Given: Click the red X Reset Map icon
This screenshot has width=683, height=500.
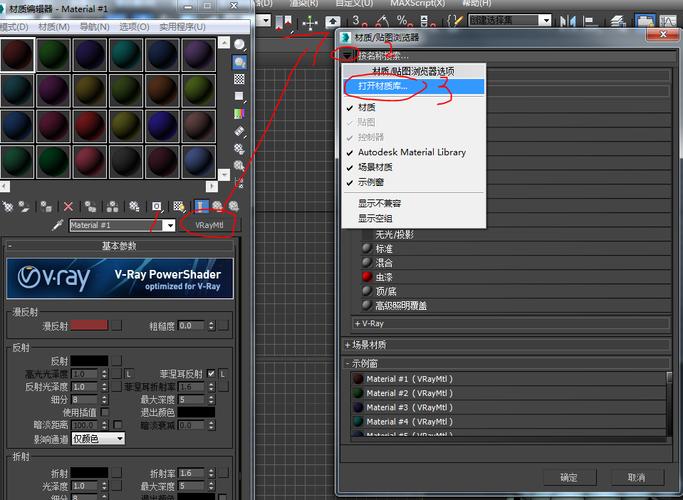Looking at the screenshot, I should click(68, 206).
